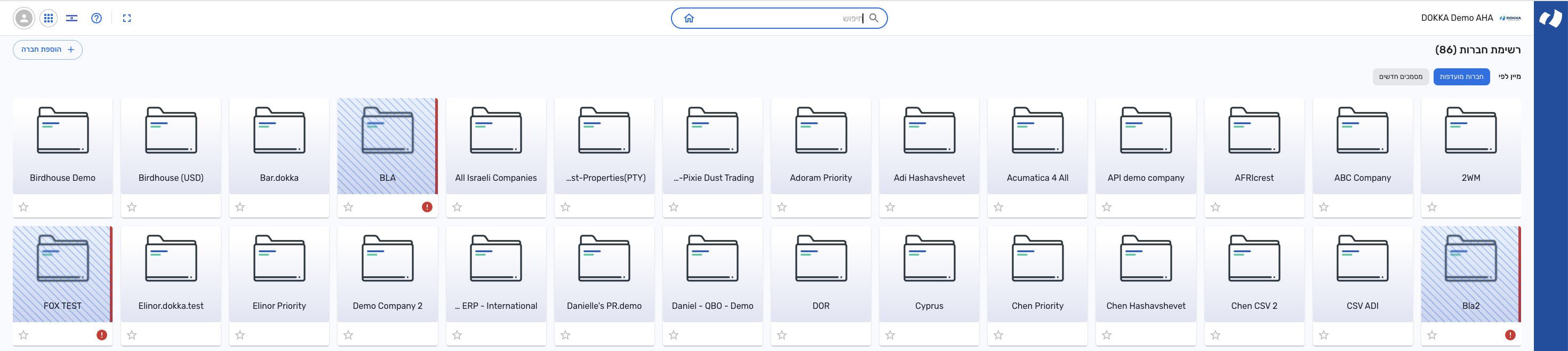The height and width of the screenshot is (351, 1568).
Task: Toggle favorite star for BLA
Action: pyautogui.click(x=348, y=207)
